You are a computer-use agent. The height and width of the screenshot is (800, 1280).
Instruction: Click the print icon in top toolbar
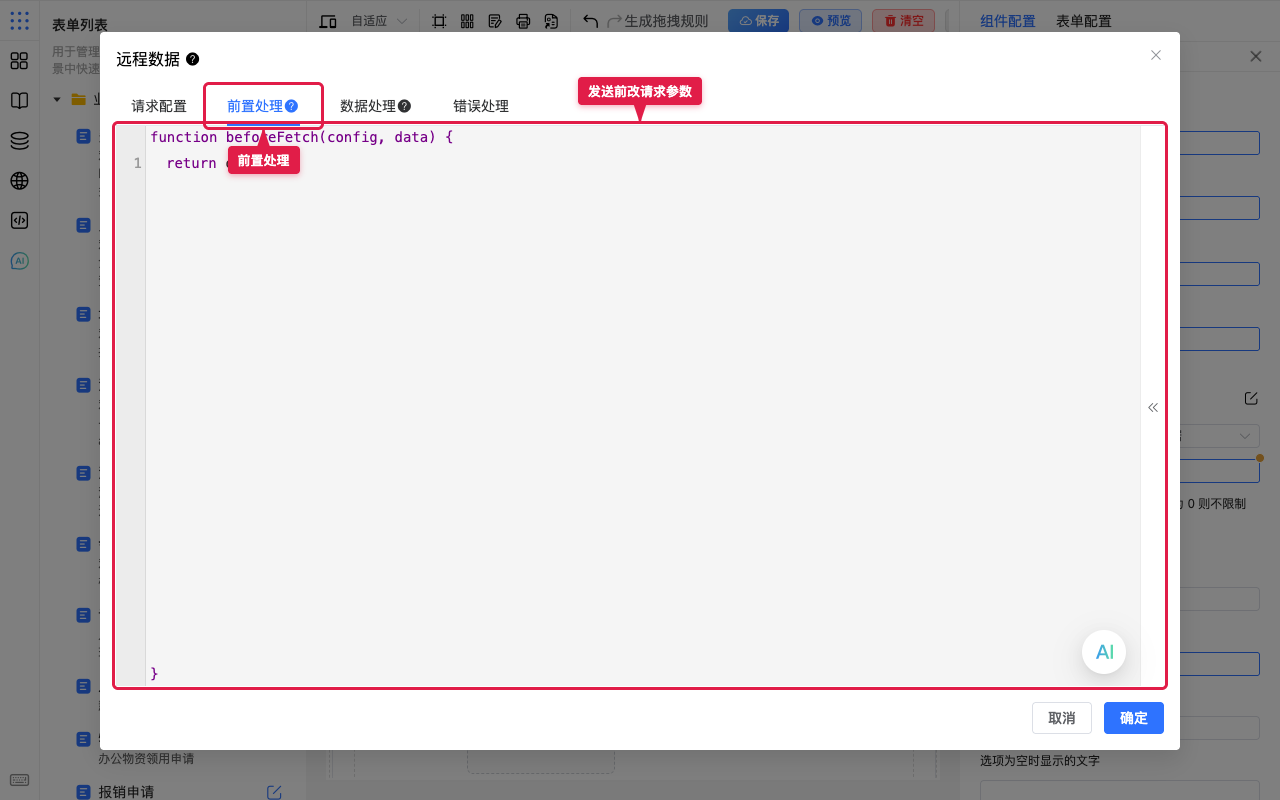click(x=523, y=21)
